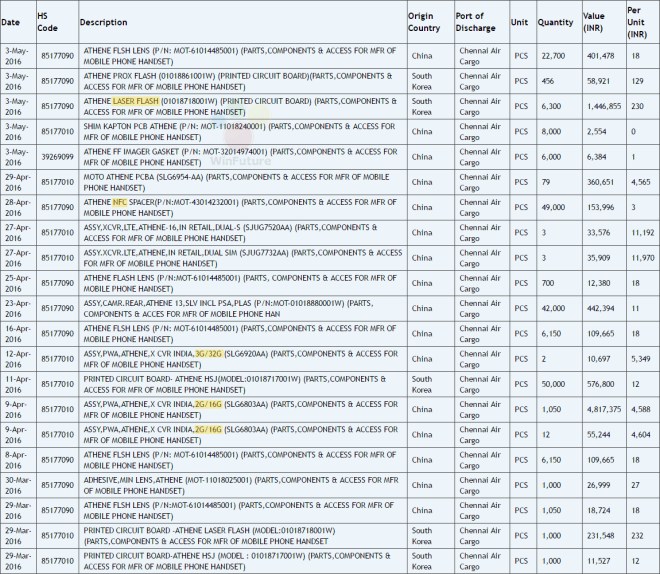660x574 pixels.
Task: Click the date 25-Apr-2016
Action: click(18, 283)
